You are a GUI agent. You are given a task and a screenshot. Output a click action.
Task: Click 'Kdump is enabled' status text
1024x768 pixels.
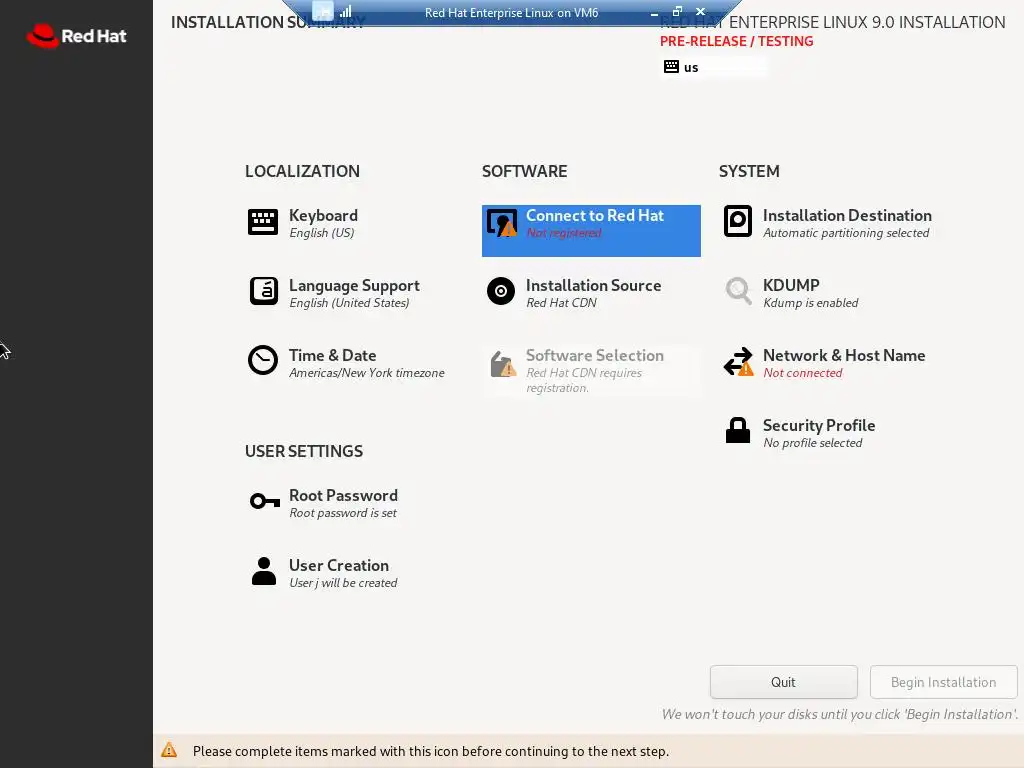point(810,303)
